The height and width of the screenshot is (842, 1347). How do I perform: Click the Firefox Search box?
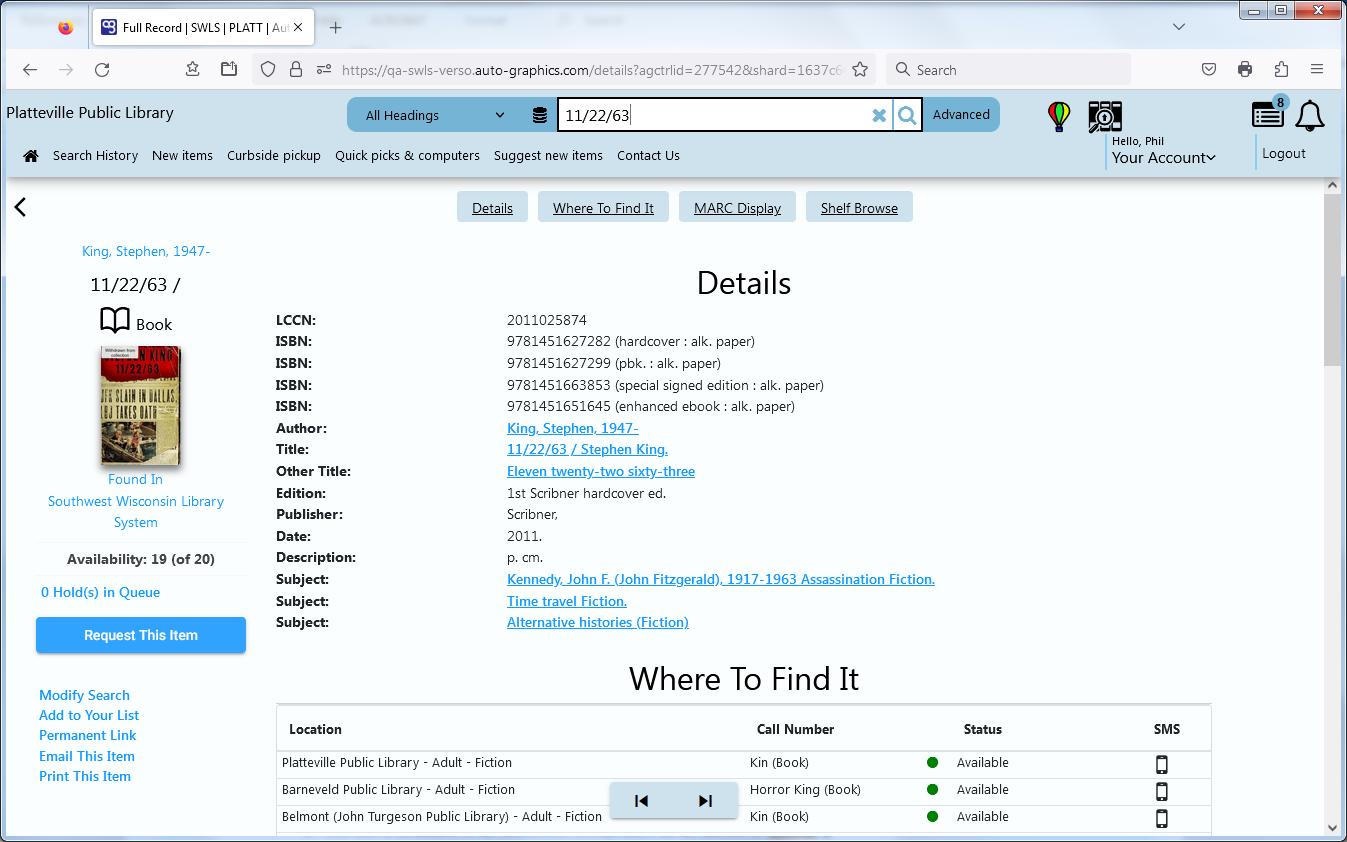[1008, 69]
